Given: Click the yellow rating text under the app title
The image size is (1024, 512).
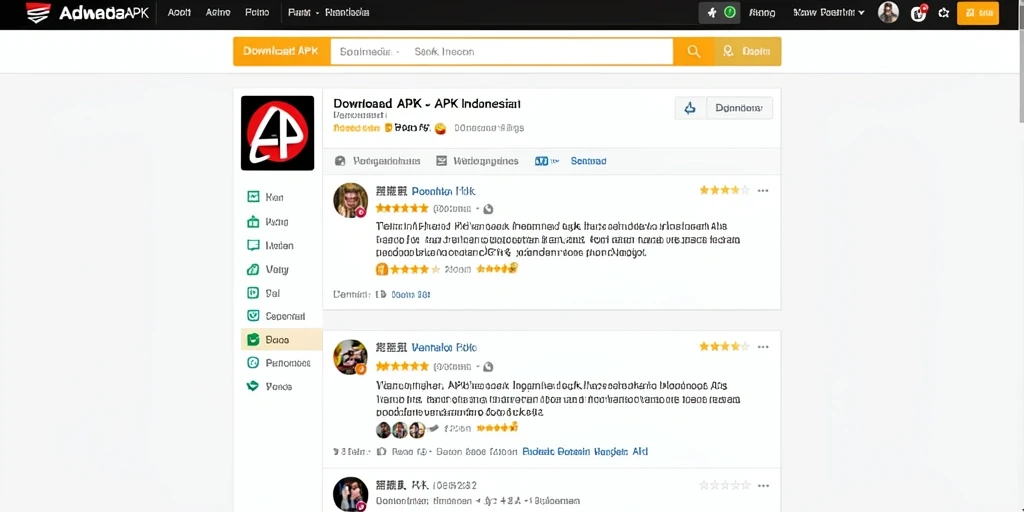Looking at the screenshot, I should 357,128.
